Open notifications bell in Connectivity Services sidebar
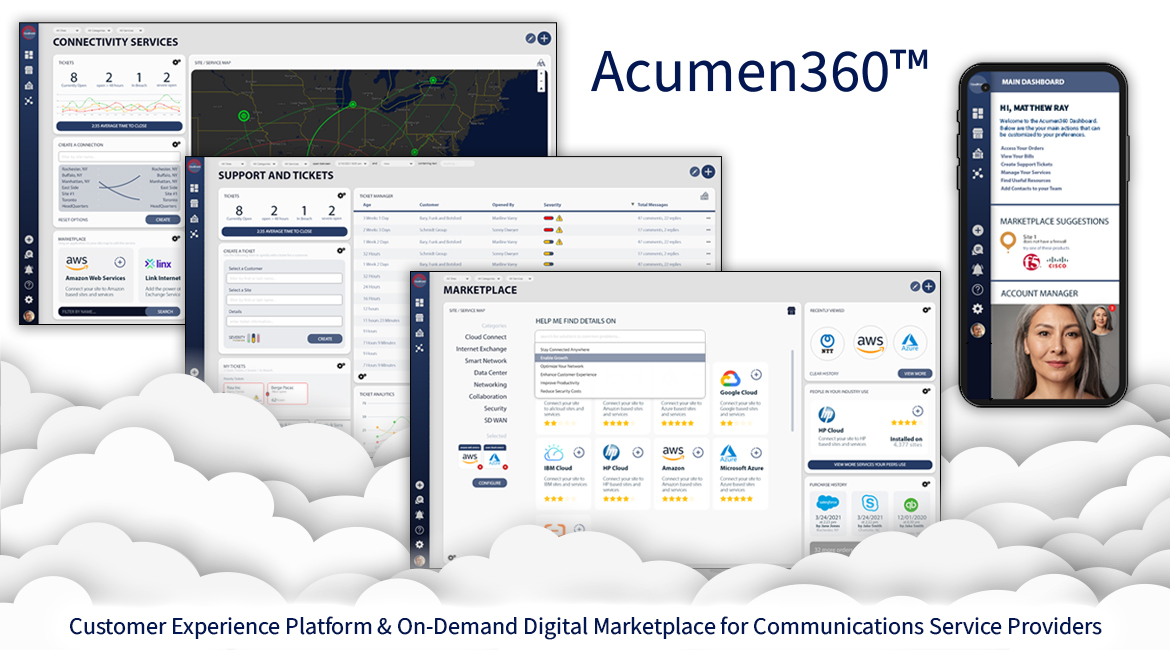 point(28,269)
